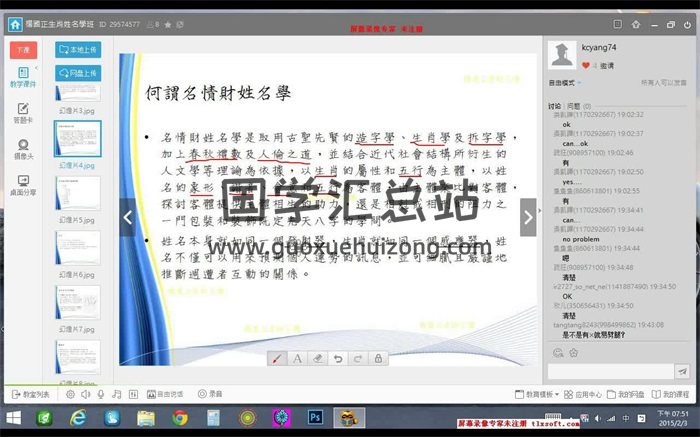Click the 本地上传 local upload button
700x437 pixels.
pyautogui.click(x=78, y=50)
